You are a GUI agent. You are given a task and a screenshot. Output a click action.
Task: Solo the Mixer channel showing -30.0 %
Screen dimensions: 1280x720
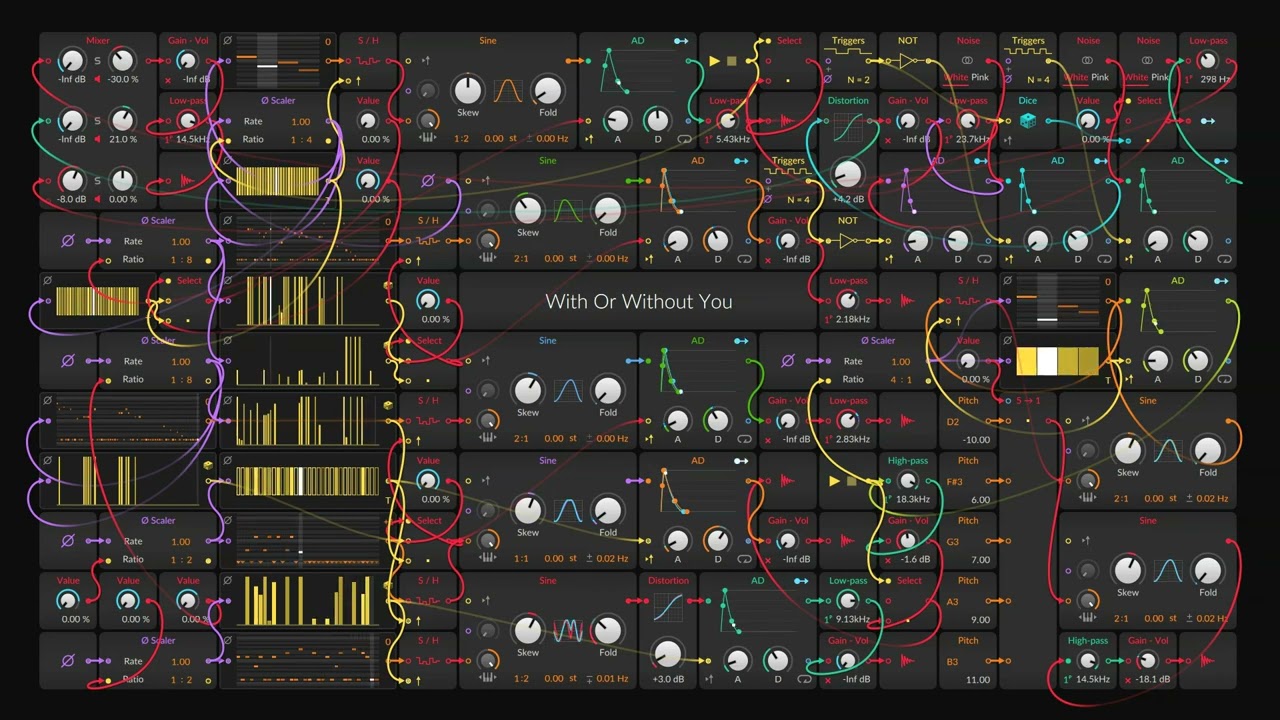coord(97,61)
